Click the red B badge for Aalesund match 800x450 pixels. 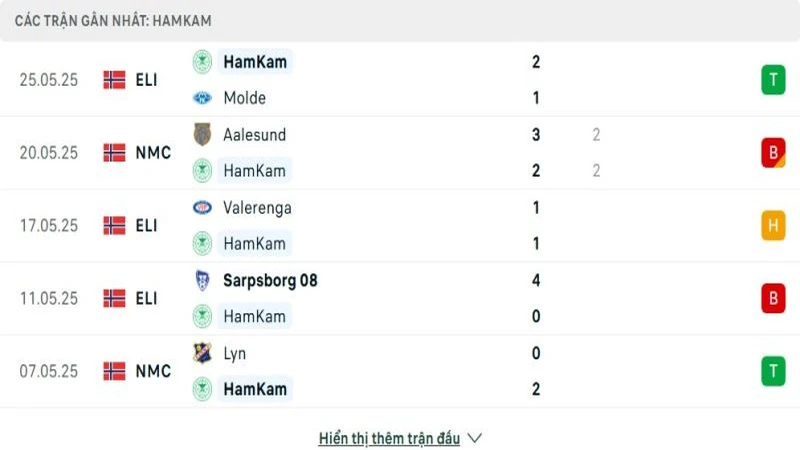[773, 153]
